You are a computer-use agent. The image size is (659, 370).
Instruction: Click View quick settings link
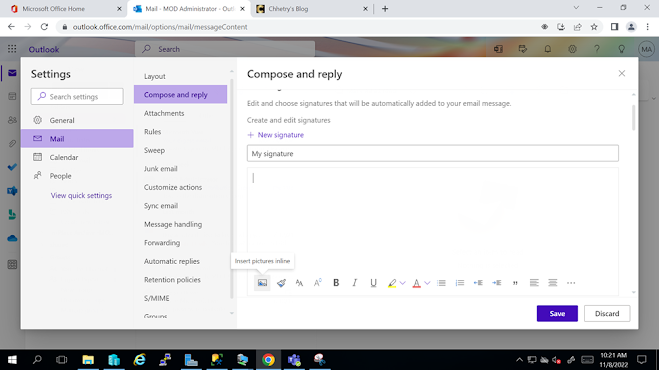pyautogui.click(x=82, y=196)
